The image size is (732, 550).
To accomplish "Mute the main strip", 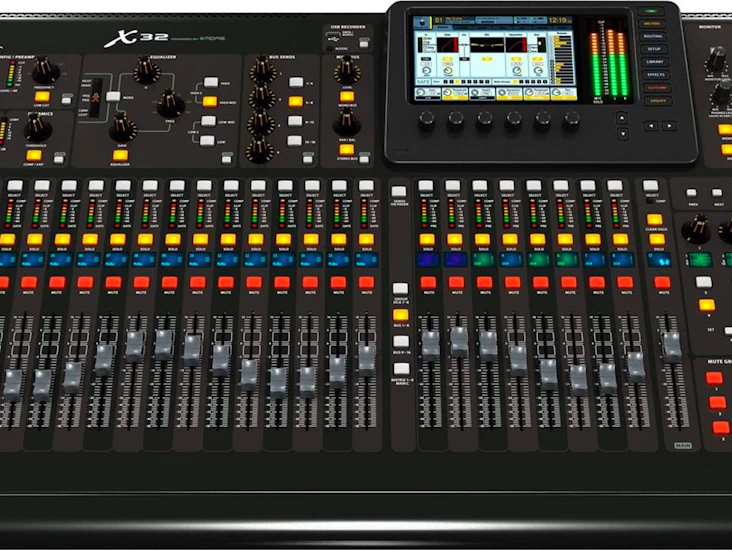I will click(x=662, y=283).
